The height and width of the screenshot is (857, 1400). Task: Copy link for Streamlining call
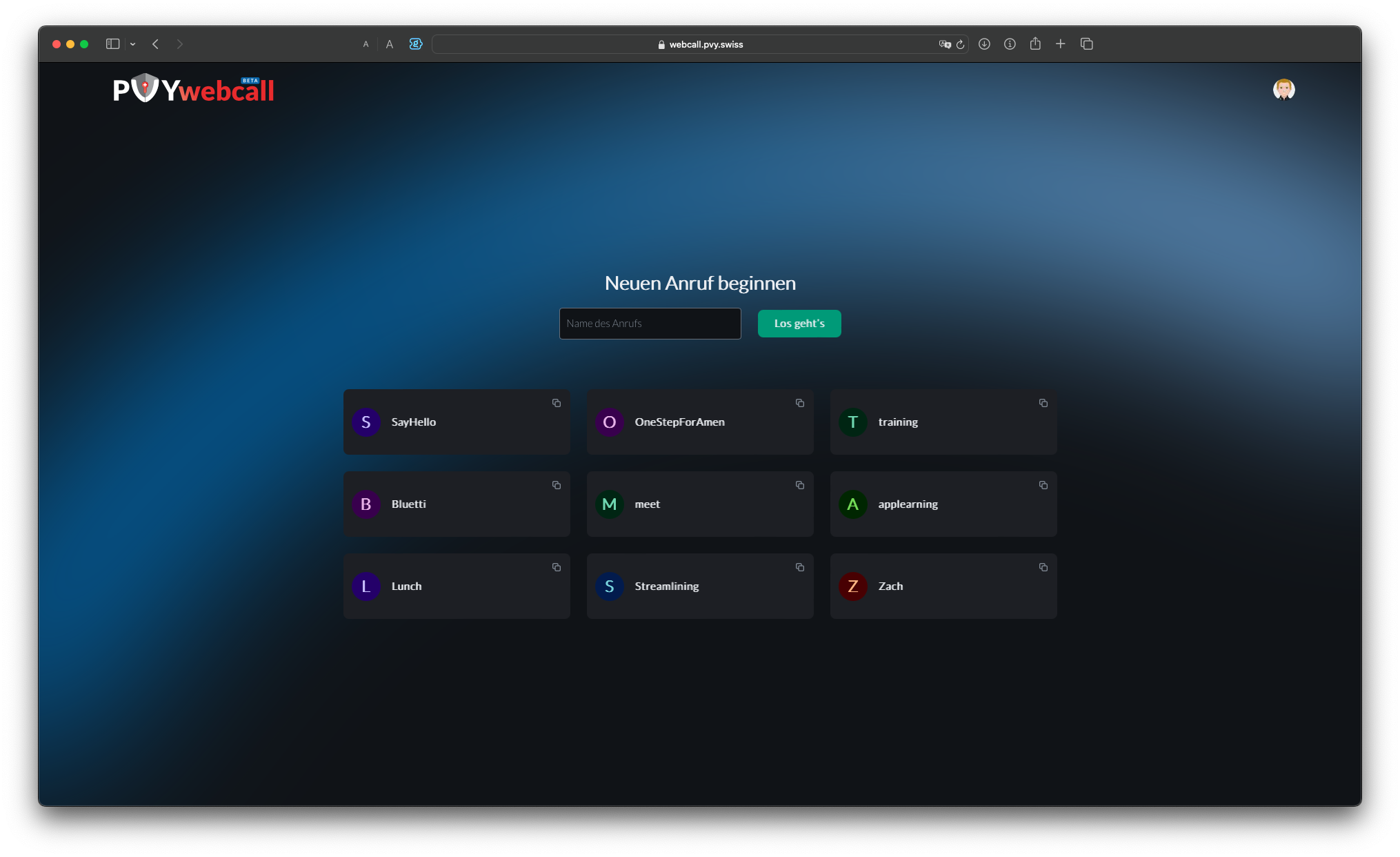[x=799, y=567]
